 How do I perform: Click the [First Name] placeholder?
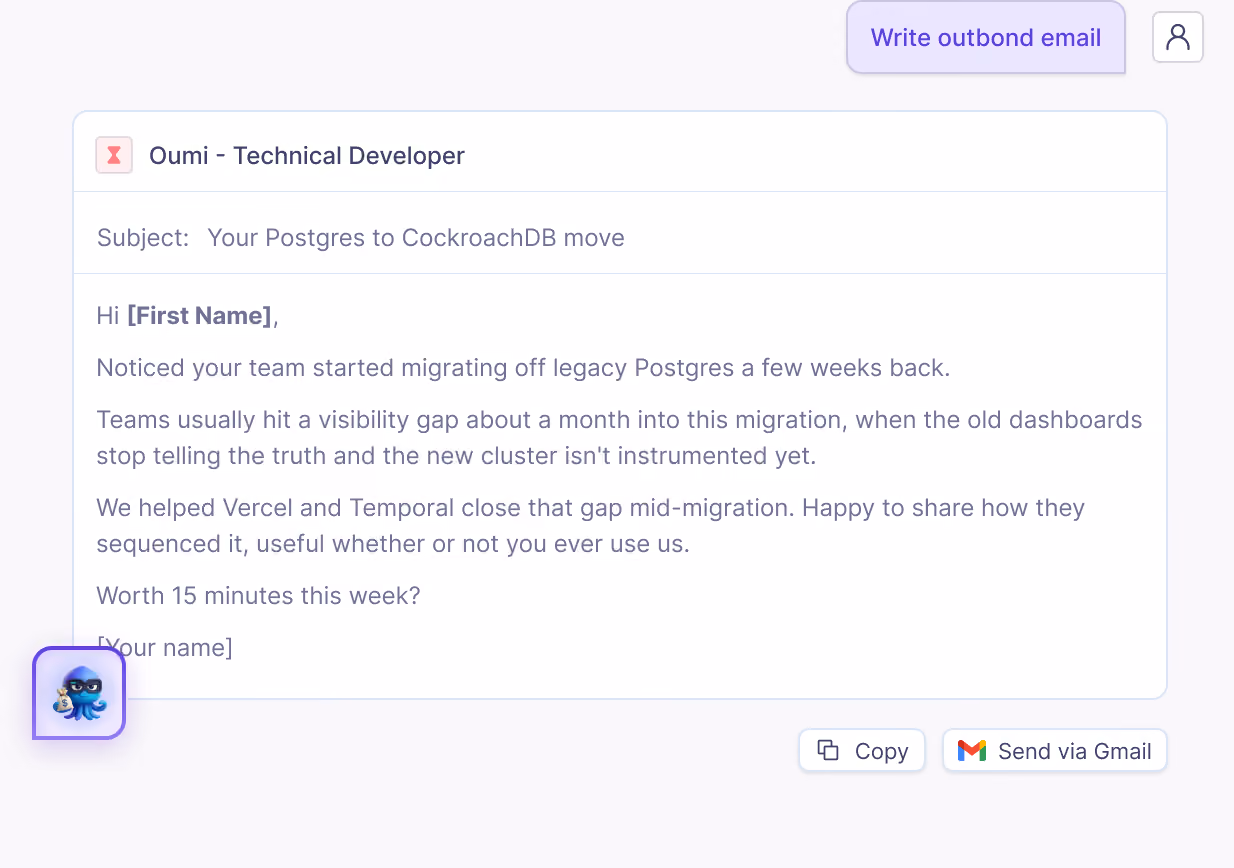click(x=199, y=316)
